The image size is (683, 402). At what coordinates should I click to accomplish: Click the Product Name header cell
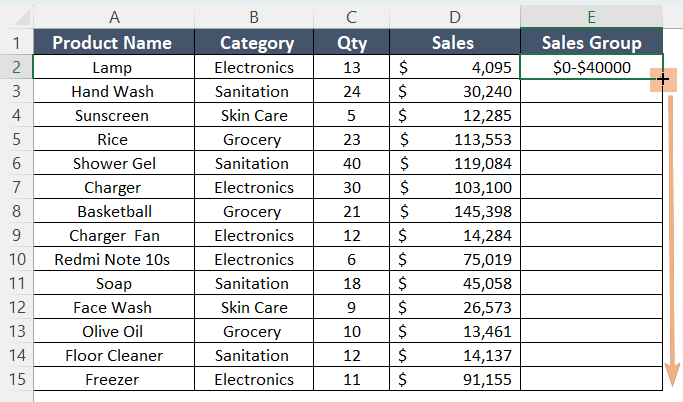tap(114, 43)
